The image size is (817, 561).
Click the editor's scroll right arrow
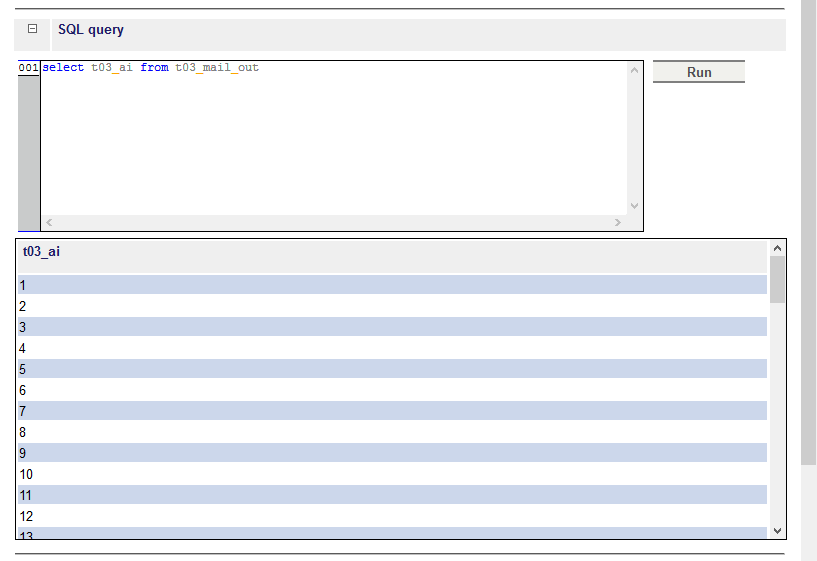[x=617, y=222]
